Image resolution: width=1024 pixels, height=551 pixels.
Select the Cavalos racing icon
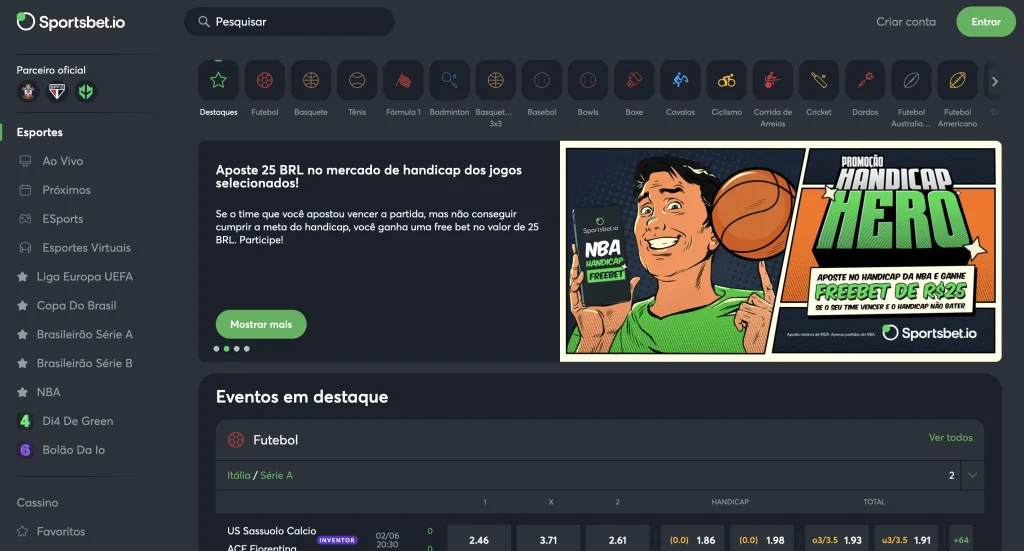click(x=680, y=81)
